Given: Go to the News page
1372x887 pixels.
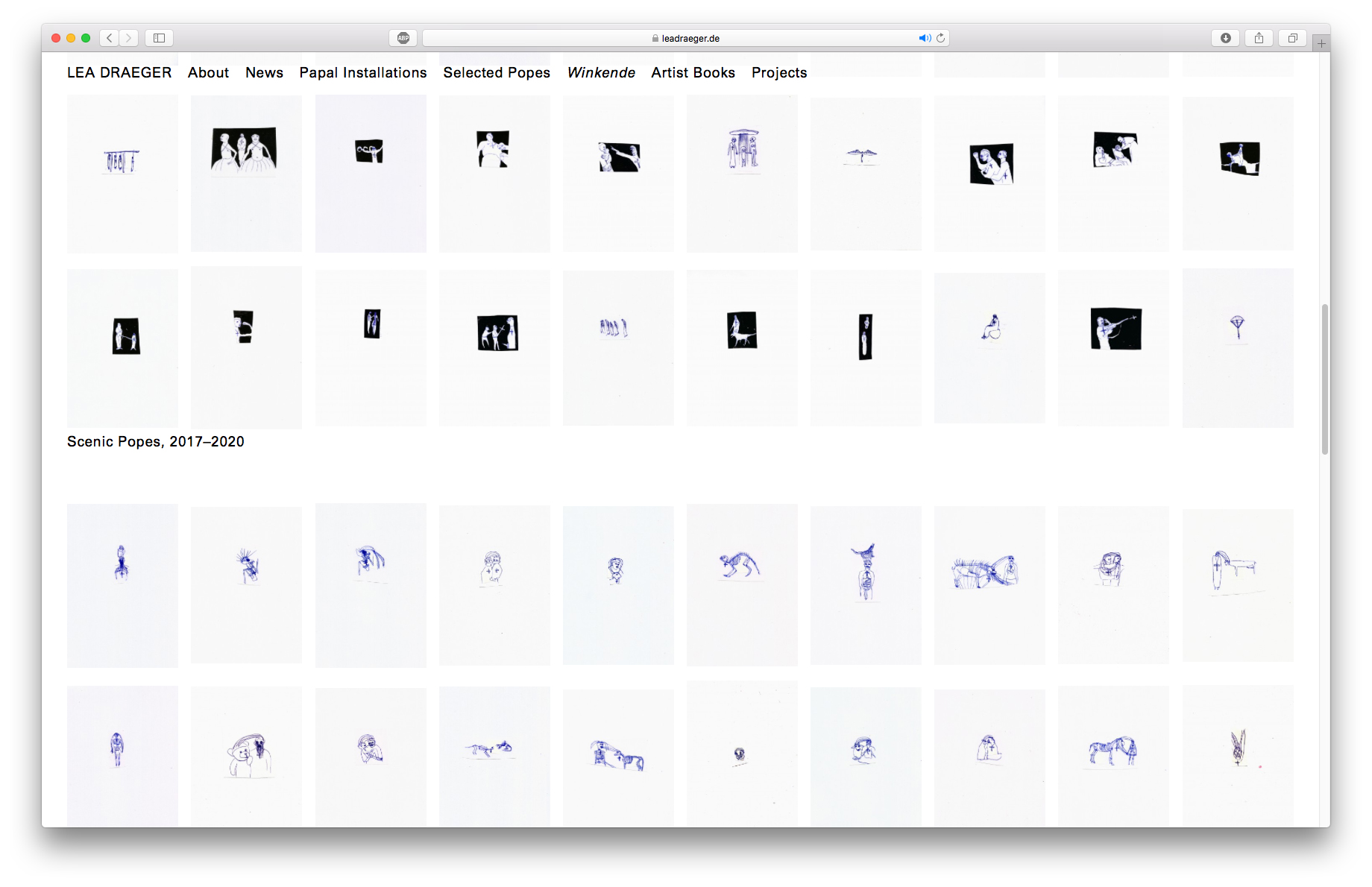Looking at the screenshot, I should 264,72.
